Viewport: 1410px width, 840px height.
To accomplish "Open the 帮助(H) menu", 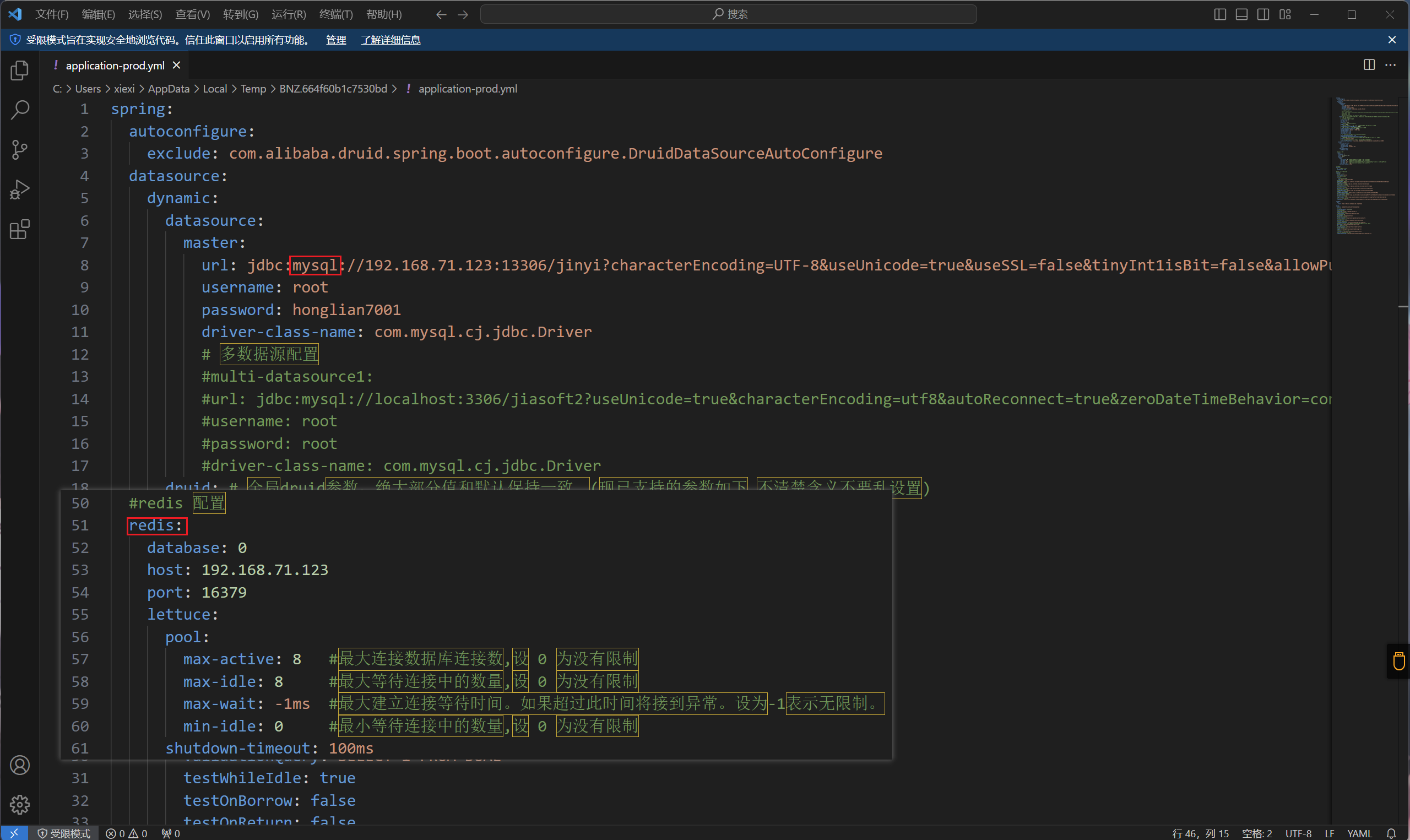I will [x=384, y=14].
